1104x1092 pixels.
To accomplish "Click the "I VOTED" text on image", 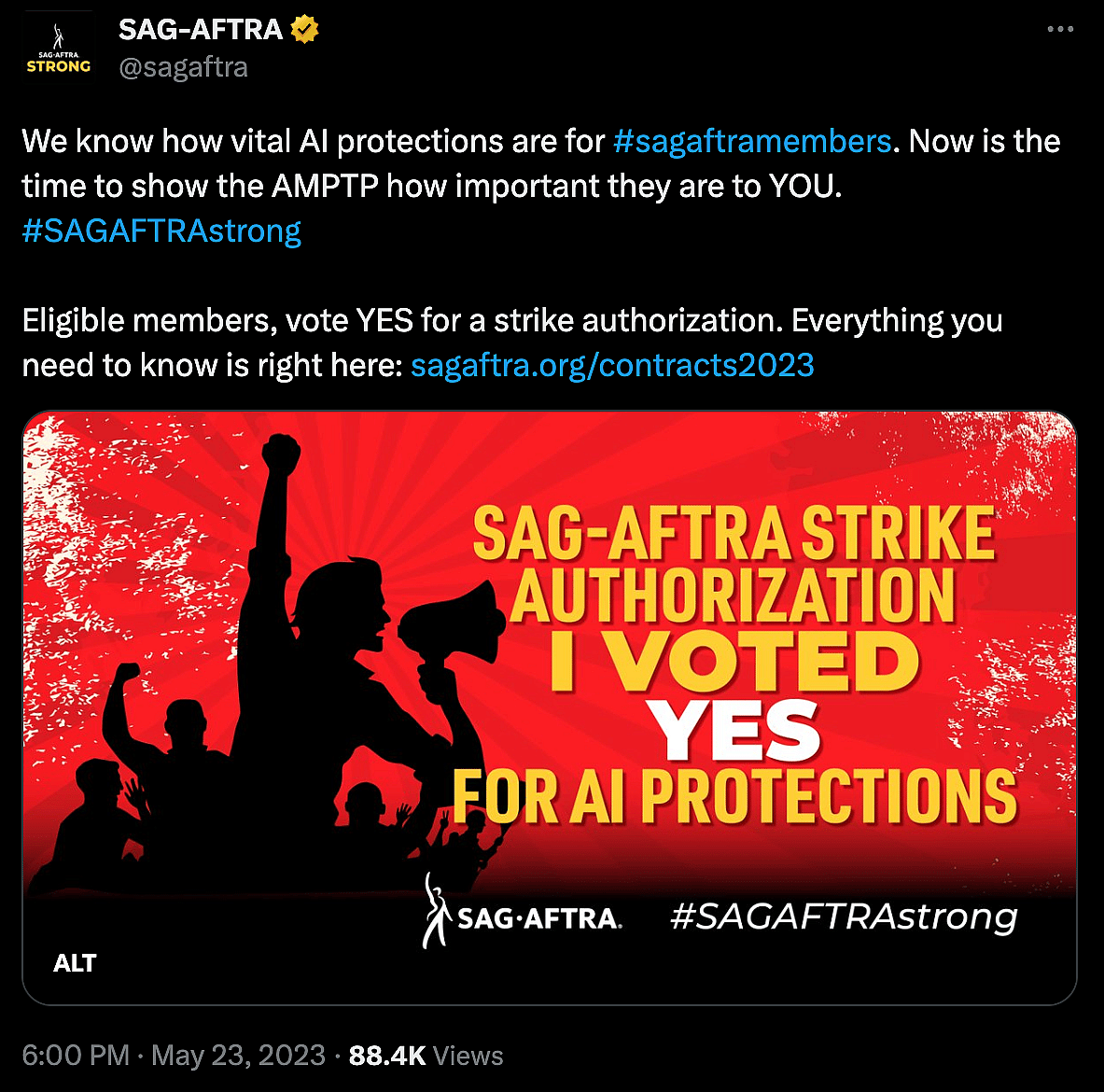I will (734, 662).
